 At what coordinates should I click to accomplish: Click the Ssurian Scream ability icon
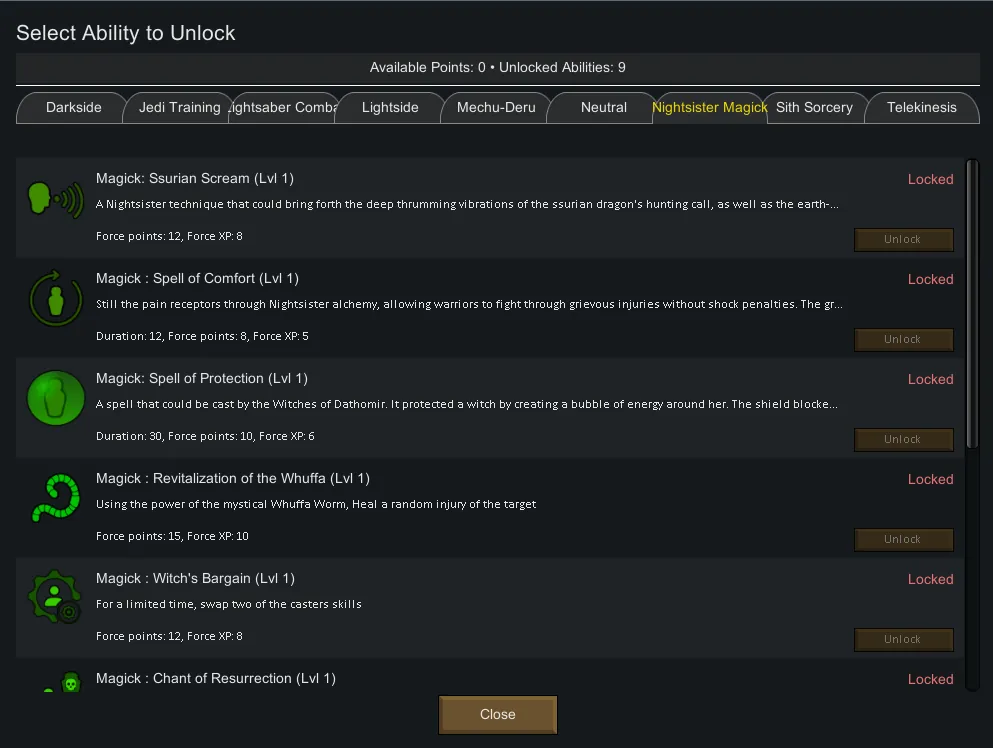pos(55,198)
